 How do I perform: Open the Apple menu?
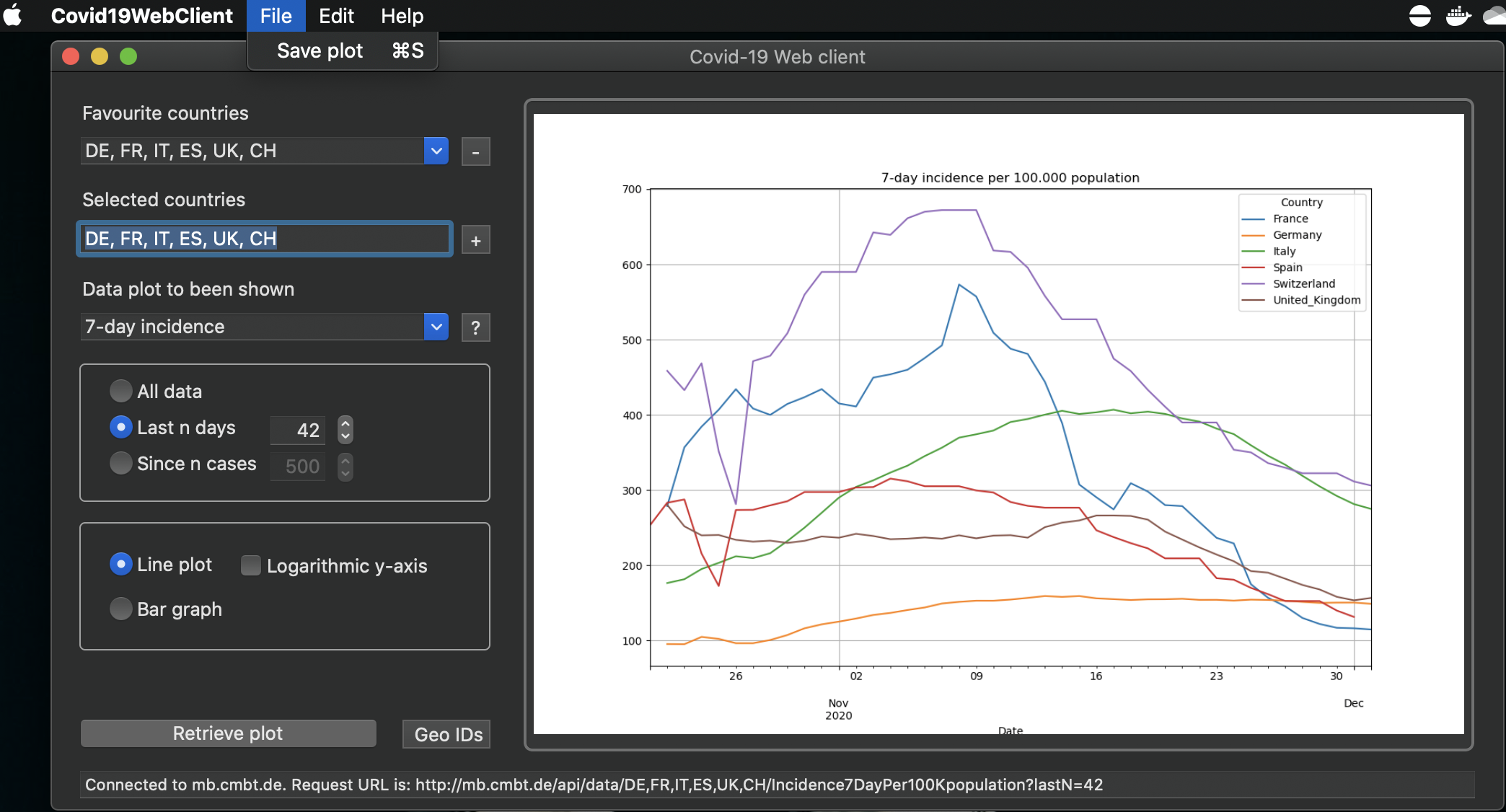12,15
